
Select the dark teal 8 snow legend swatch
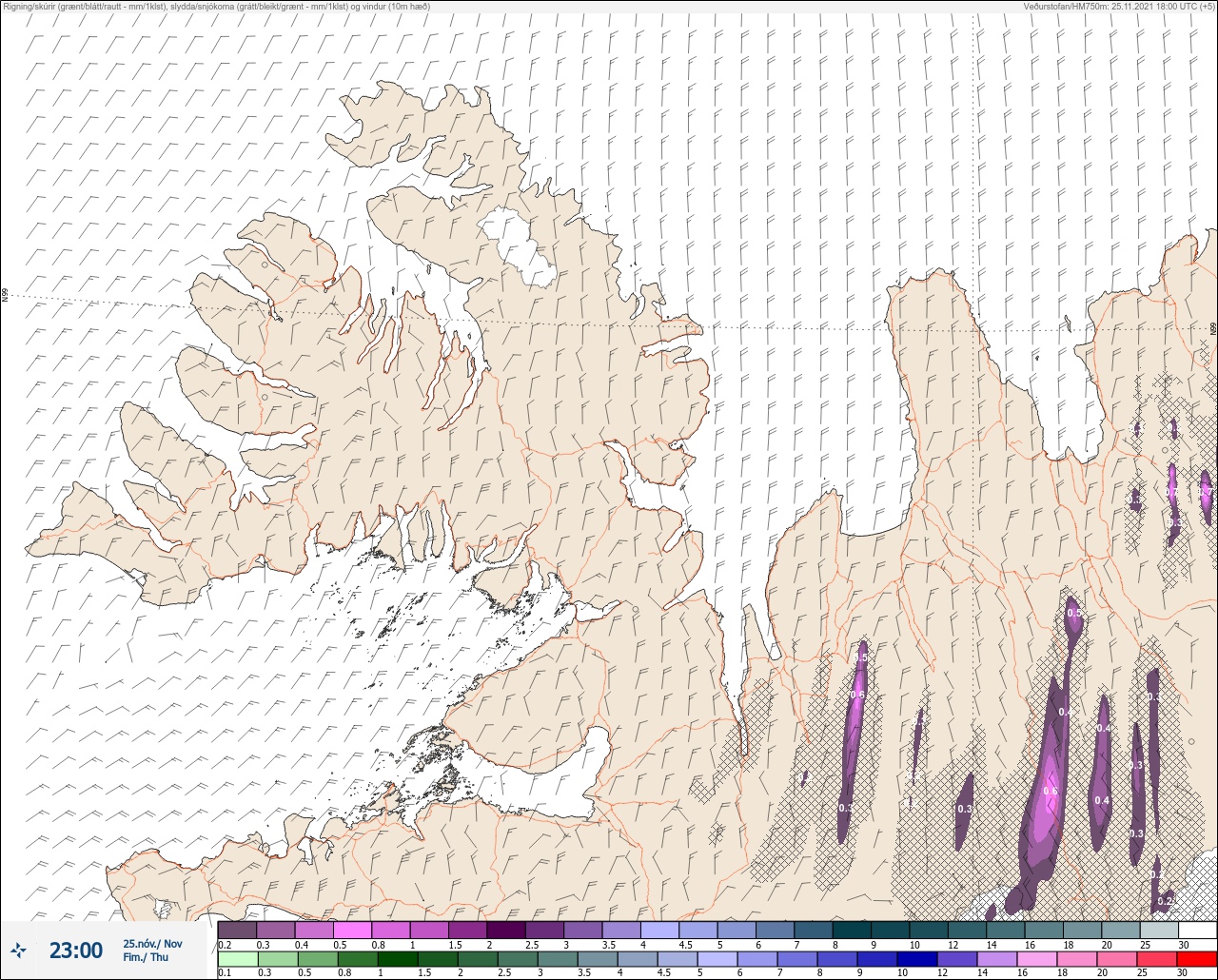point(852,930)
